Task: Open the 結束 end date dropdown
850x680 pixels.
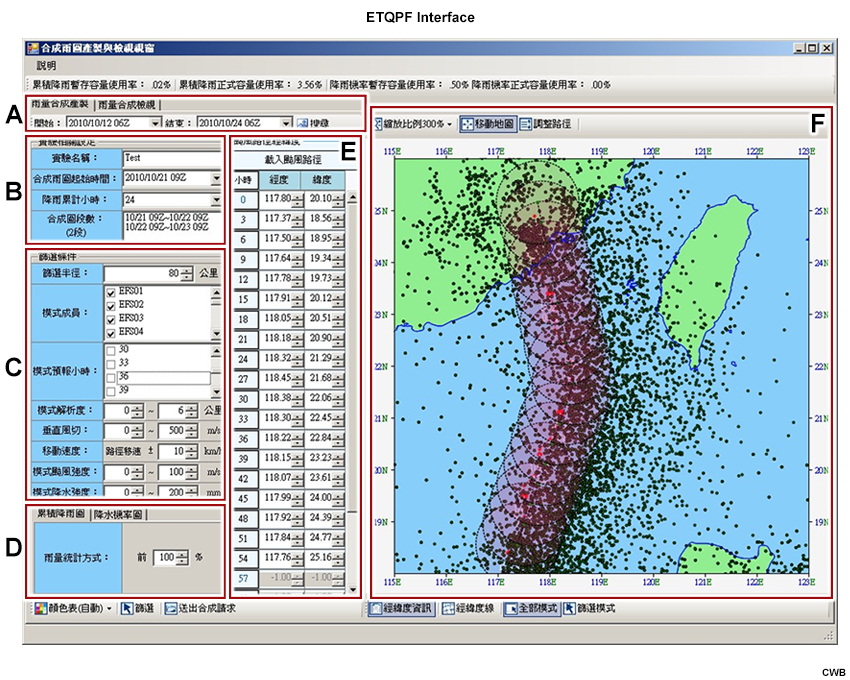Action: pos(287,123)
